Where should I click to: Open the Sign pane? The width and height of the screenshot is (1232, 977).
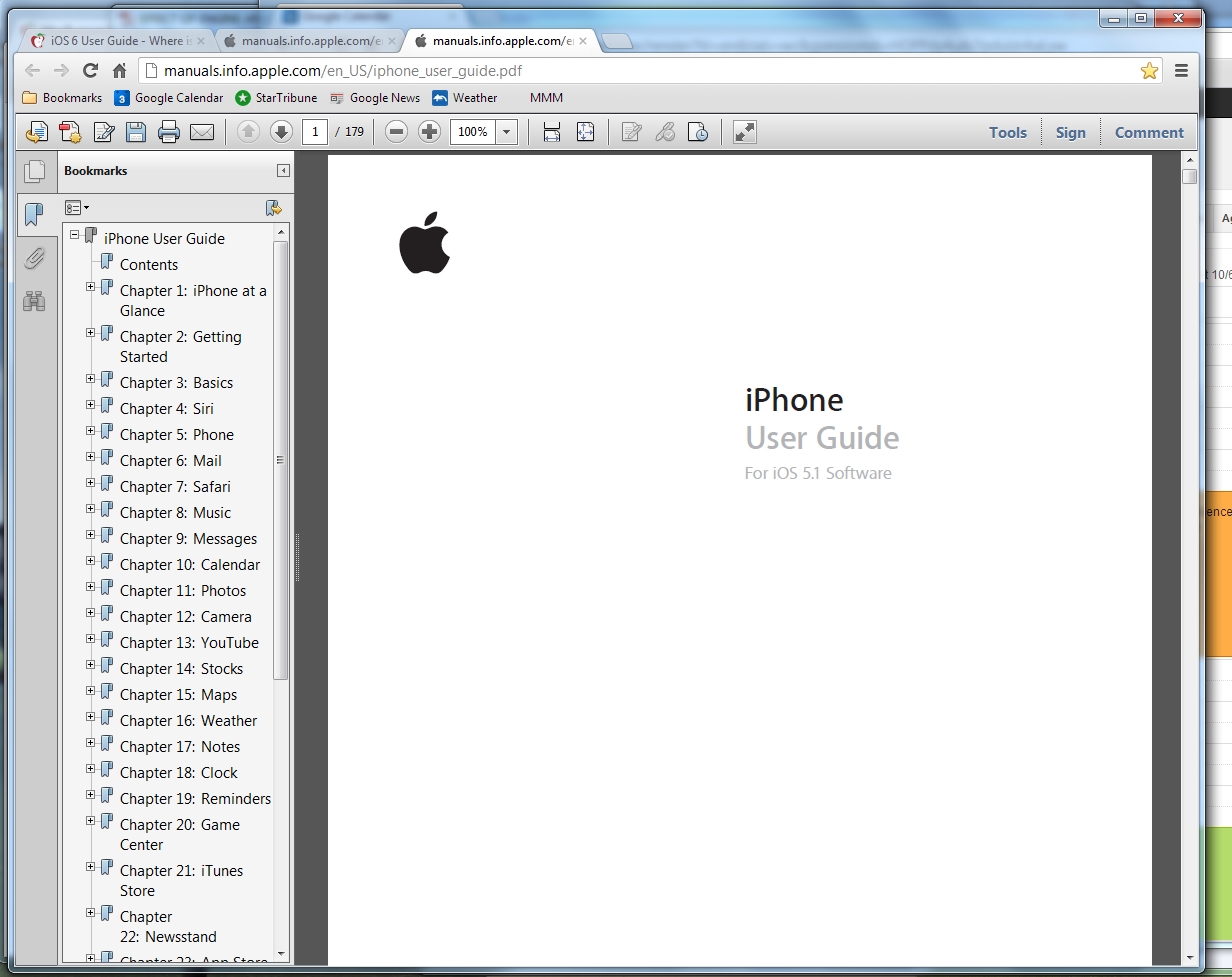pyautogui.click(x=1070, y=132)
